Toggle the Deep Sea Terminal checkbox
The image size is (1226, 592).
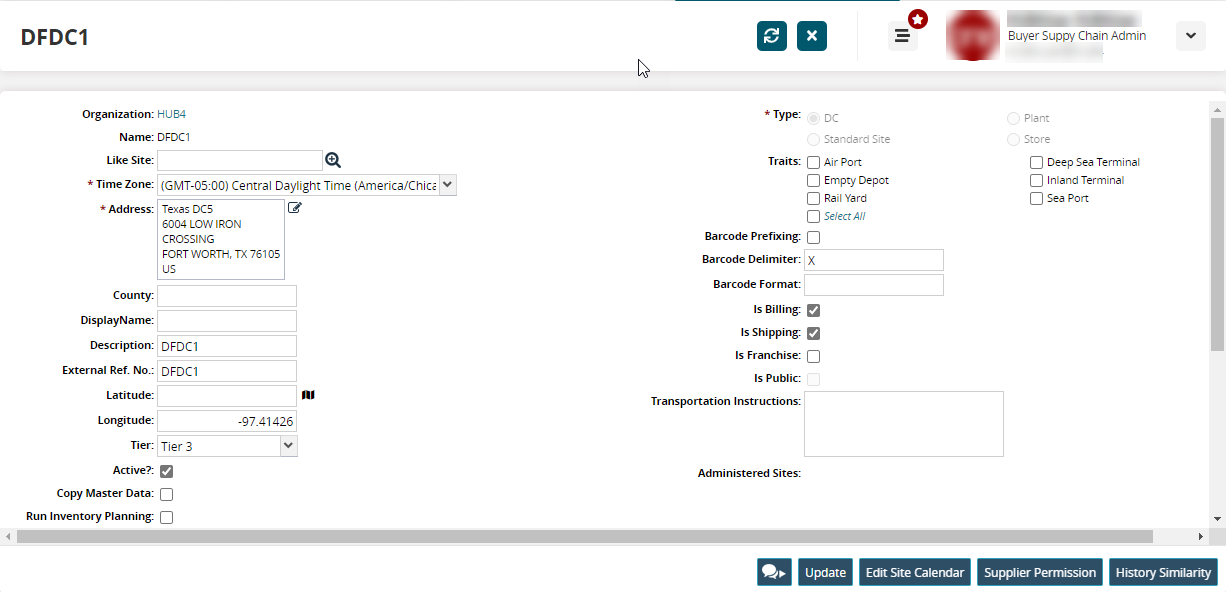click(1037, 162)
